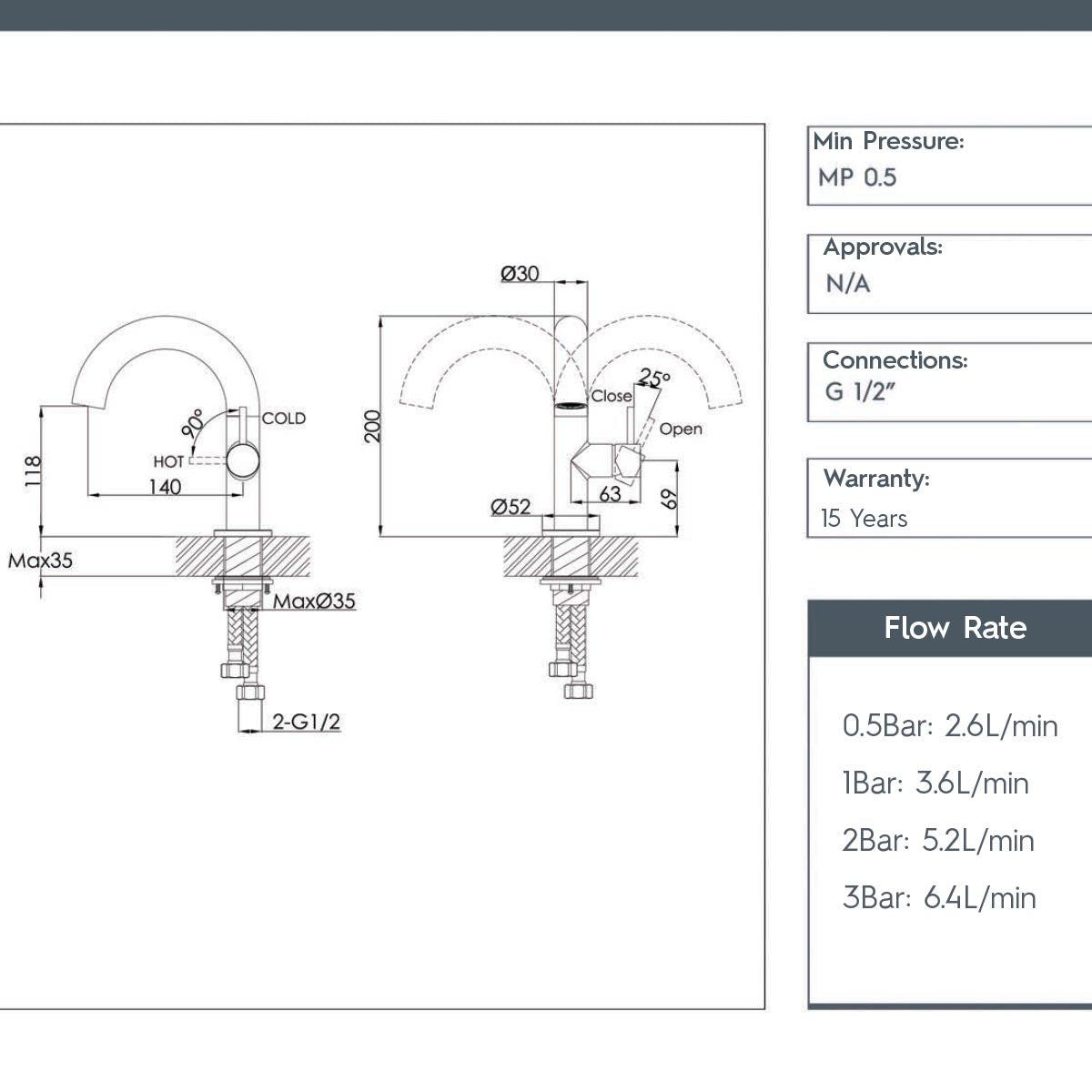Image resolution: width=1092 pixels, height=1092 pixels.
Task: Click the 'MaxØ35' hole diameter label
Action: coord(315,602)
